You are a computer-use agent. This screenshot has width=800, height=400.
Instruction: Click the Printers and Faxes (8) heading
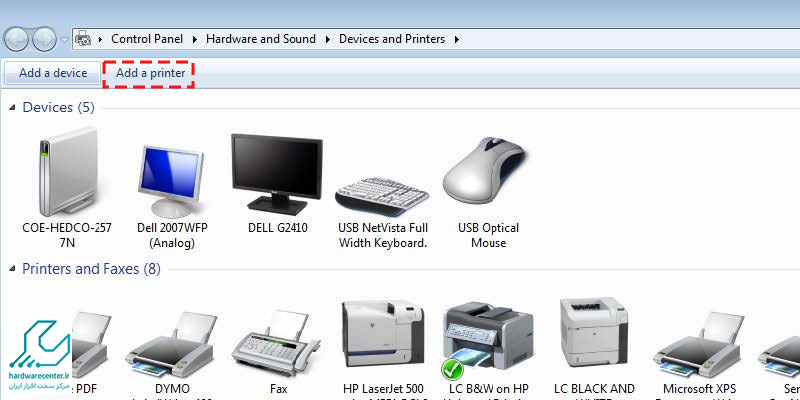(91, 269)
